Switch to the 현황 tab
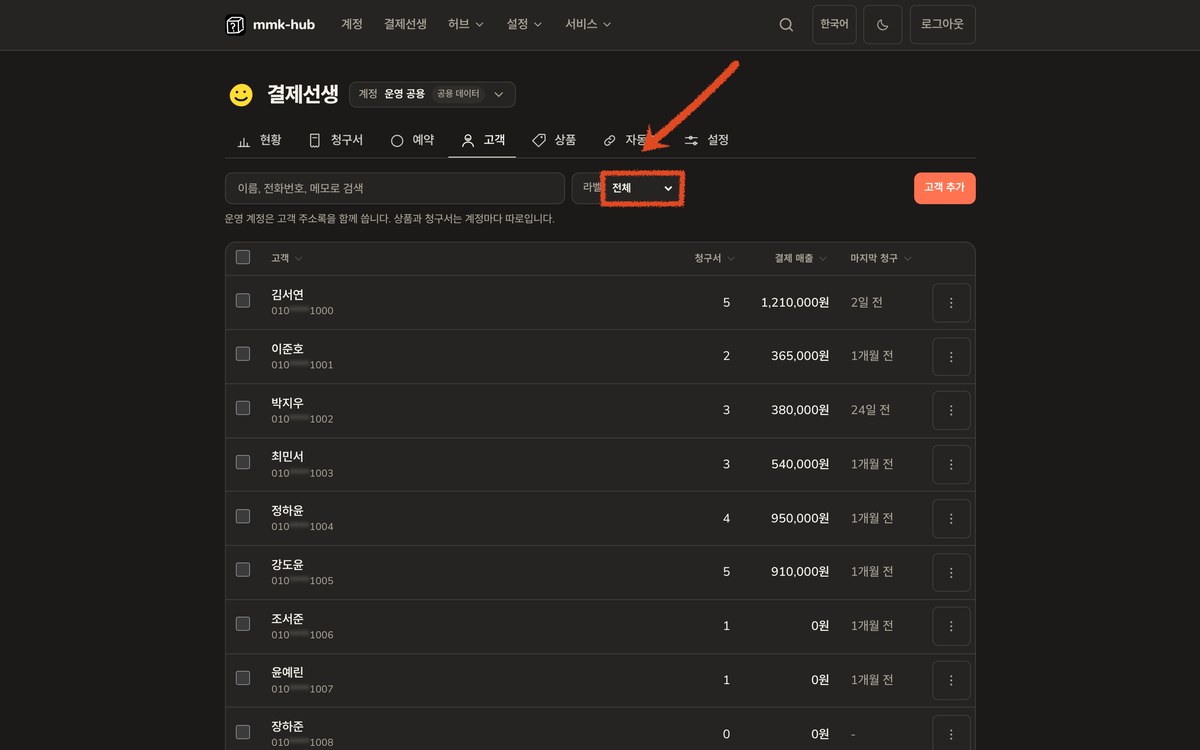 [x=259, y=140]
